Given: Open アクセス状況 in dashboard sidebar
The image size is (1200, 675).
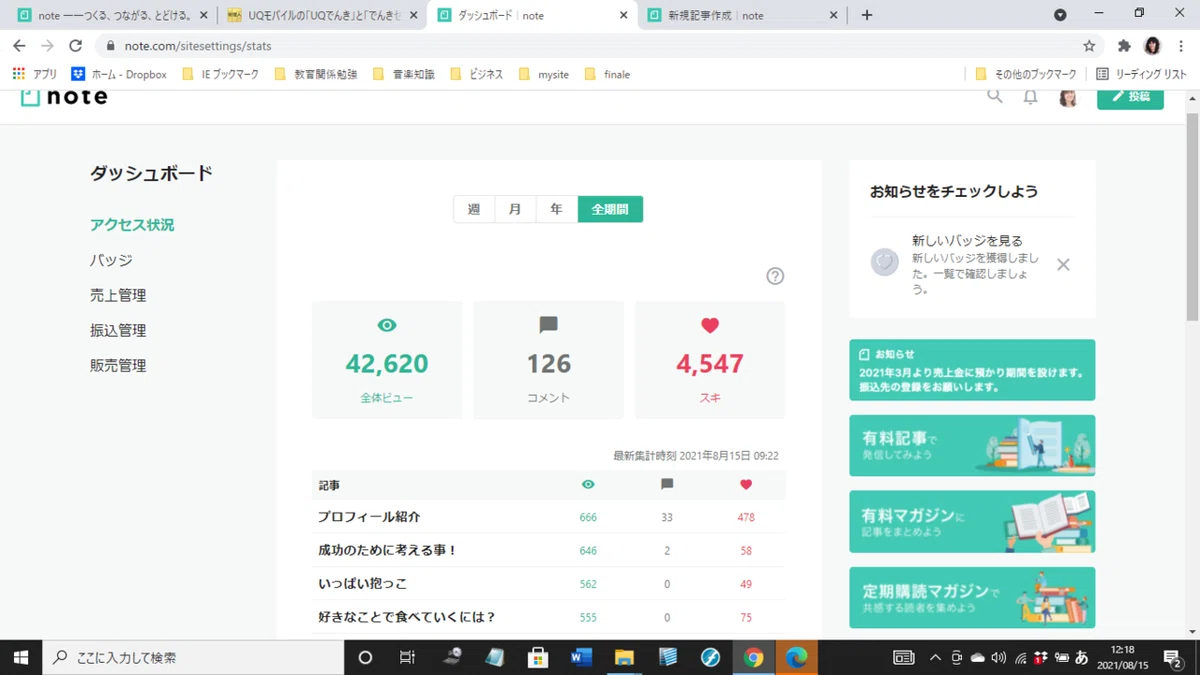Looking at the screenshot, I should (x=132, y=225).
